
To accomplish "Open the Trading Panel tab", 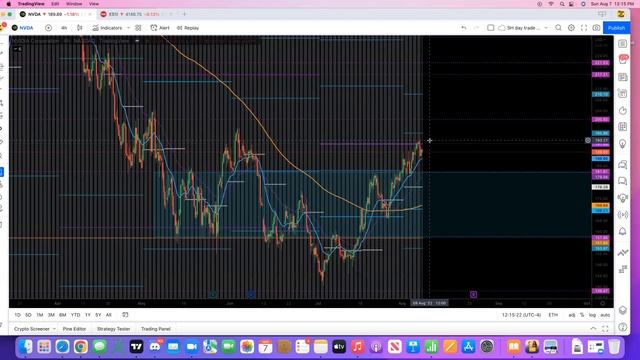I will point(156,329).
